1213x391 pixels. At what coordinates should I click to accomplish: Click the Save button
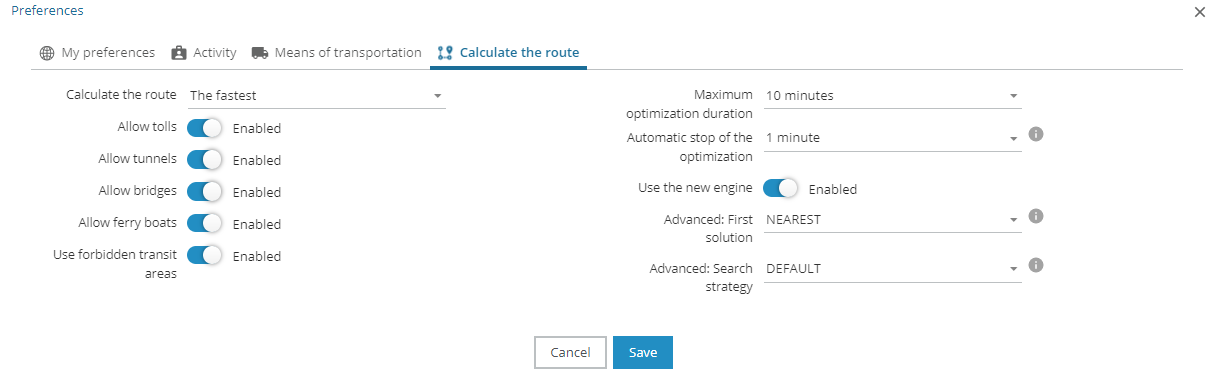click(643, 352)
